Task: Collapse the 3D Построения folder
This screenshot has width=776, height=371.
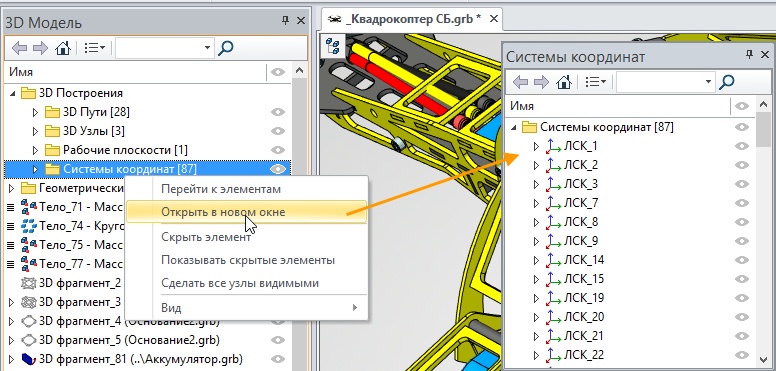Action: click(x=12, y=93)
